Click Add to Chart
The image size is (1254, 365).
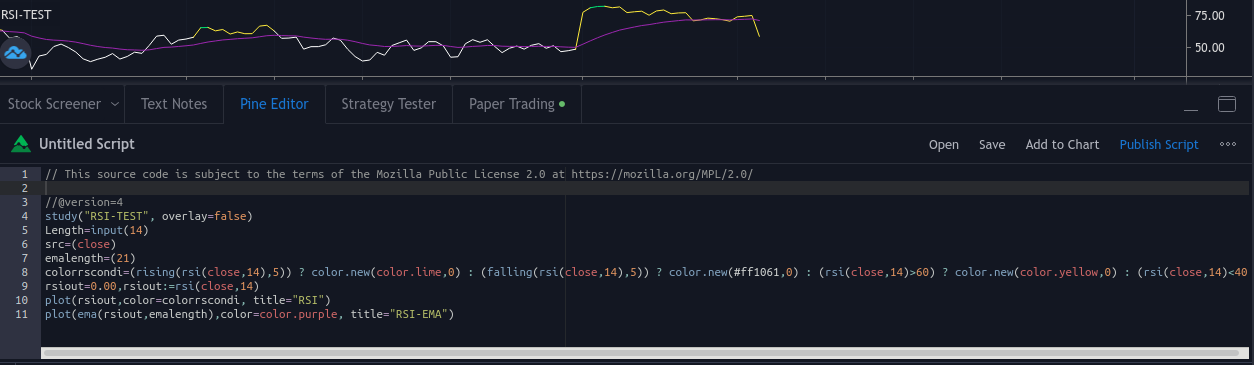coord(1062,144)
